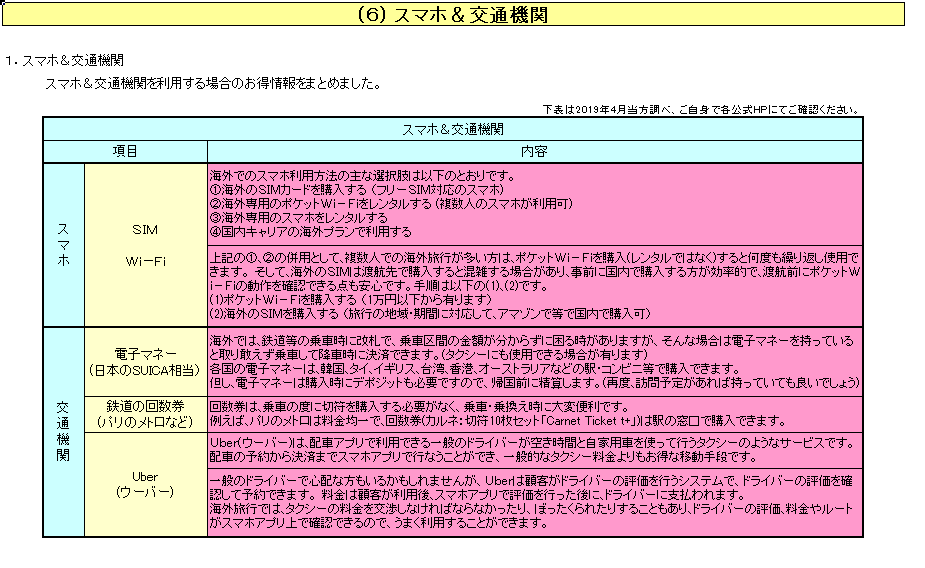
Task: Click line 各国の電子マネーは、韓国、タイ、イギリス
Action: (x=474, y=369)
